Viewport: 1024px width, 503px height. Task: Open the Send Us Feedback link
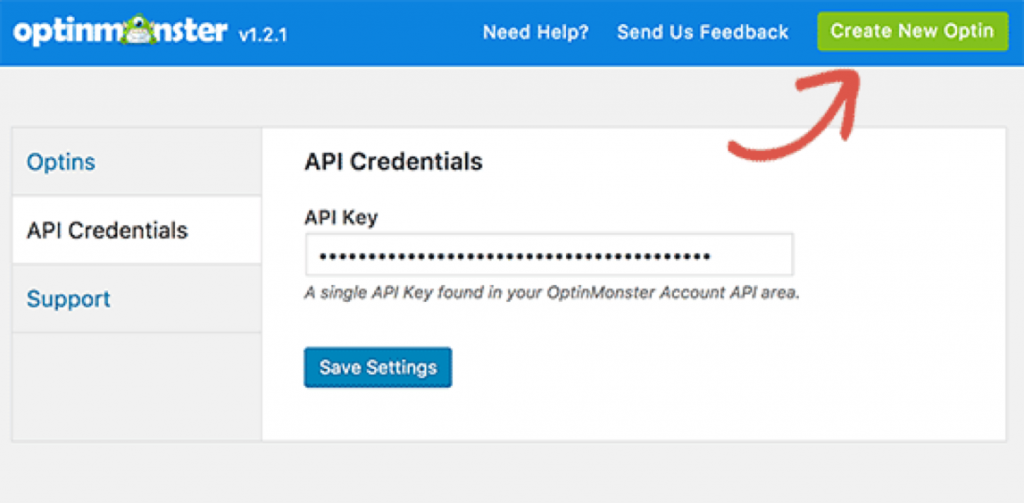703,32
